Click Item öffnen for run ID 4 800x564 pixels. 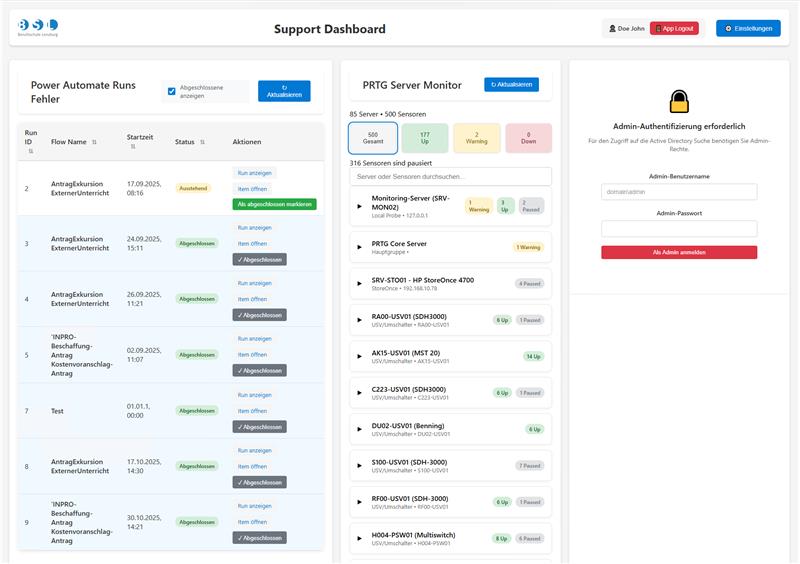click(x=252, y=299)
